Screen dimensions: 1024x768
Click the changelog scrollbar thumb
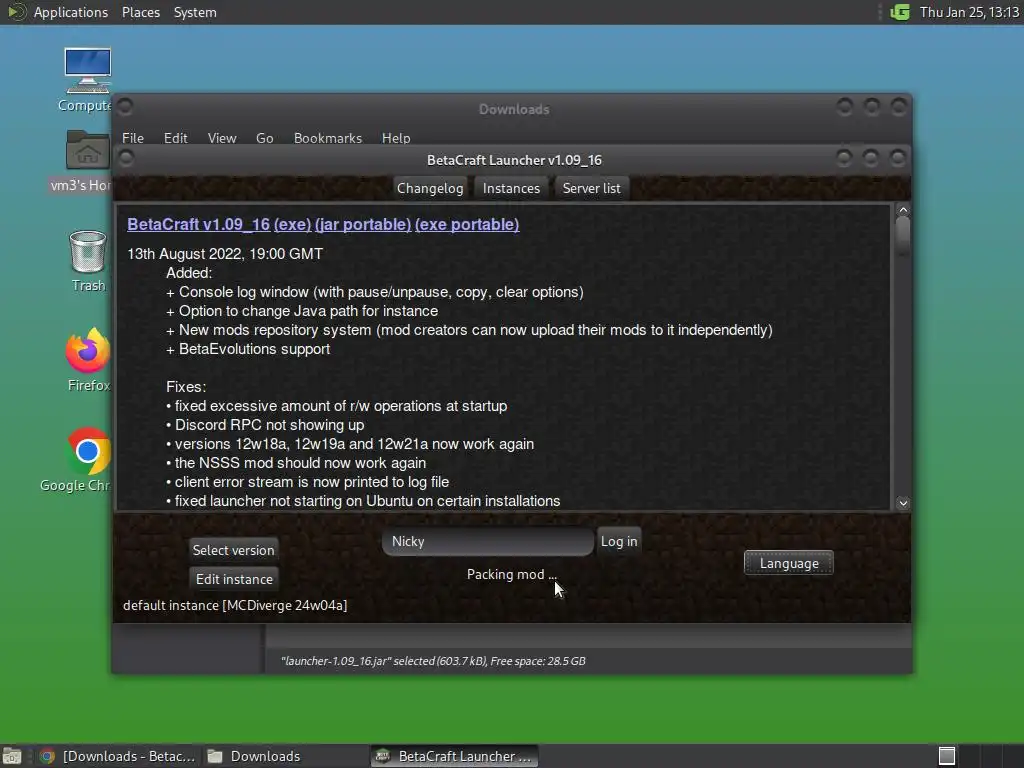pyautogui.click(x=903, y=236)
